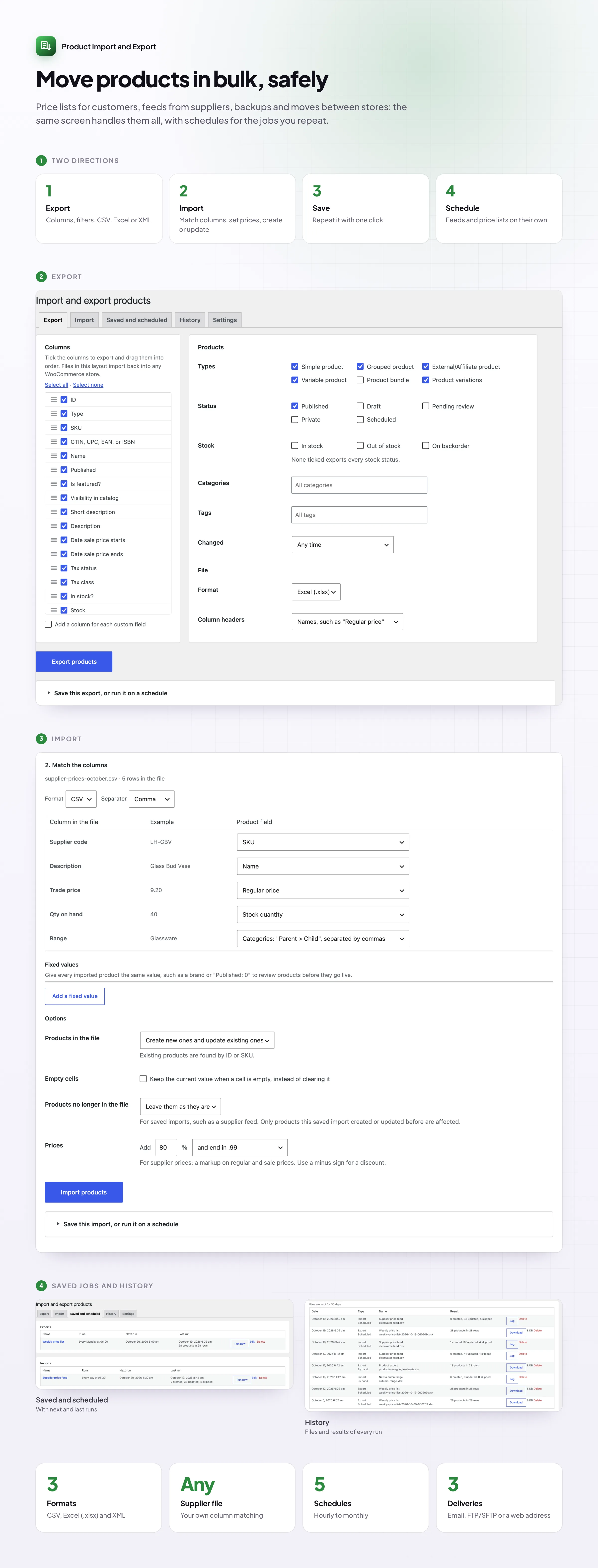Click the drag handle beside the ID column
This screenshot has width=598, height=1568.
pyautogui.click(x=54, y=400)
